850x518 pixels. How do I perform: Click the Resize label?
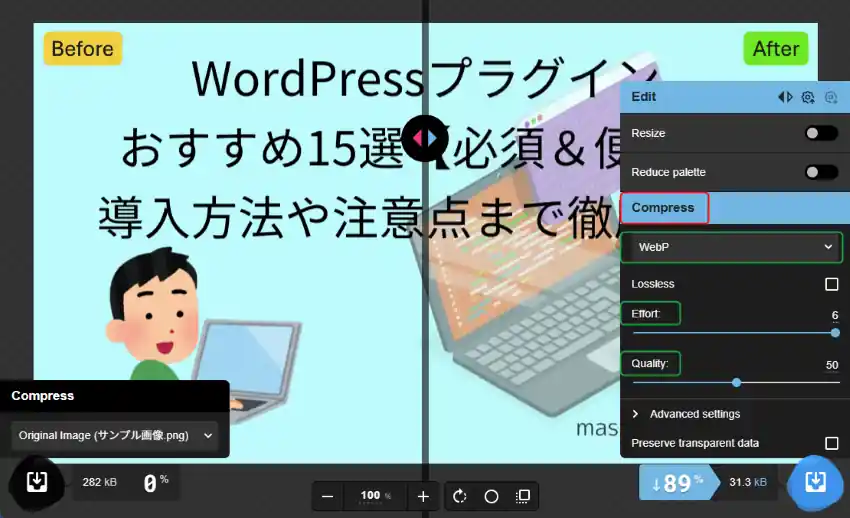648,133
